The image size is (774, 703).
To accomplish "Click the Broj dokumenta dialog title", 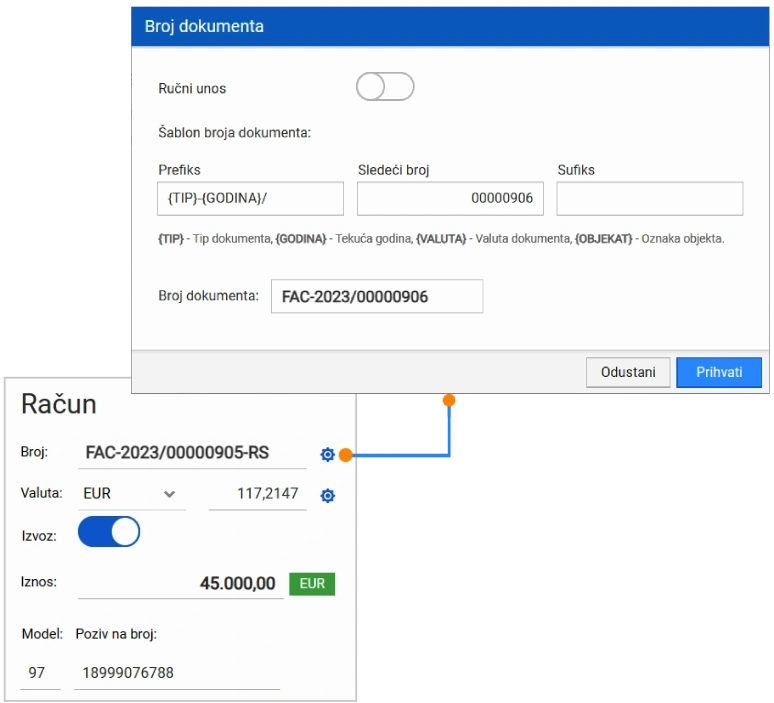I will tap(204, 26).
